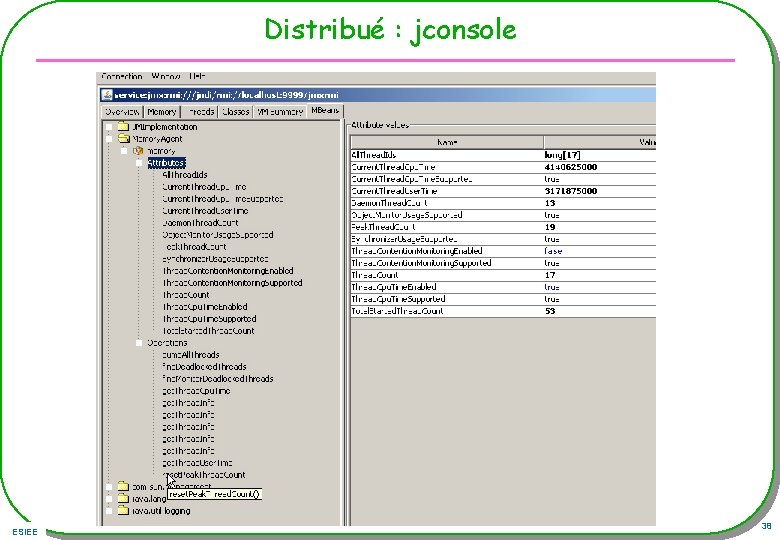Select DaemonThreadCount in the tree
This screenshot has height=540, width=780.
click(x=200, y=222)
